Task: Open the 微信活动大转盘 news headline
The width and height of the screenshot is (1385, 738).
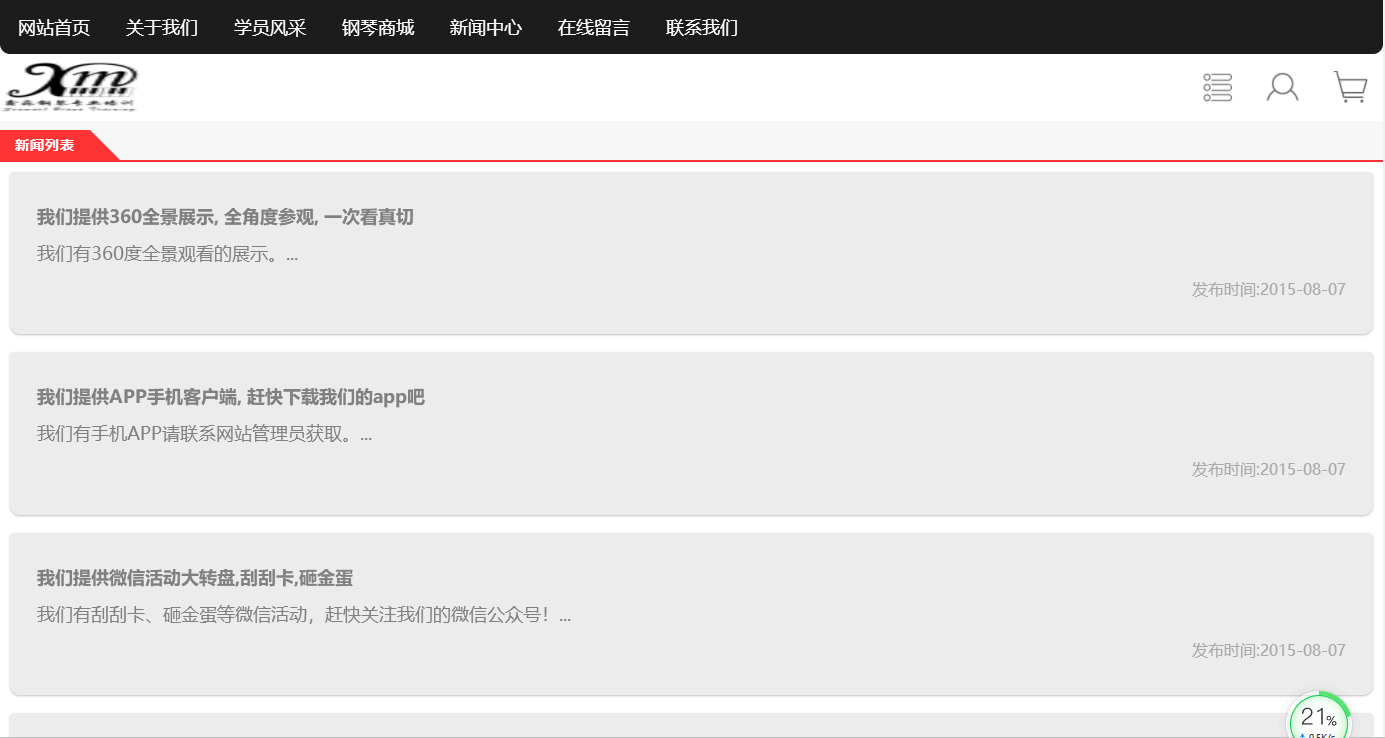Action: click(x=195, y=578)
